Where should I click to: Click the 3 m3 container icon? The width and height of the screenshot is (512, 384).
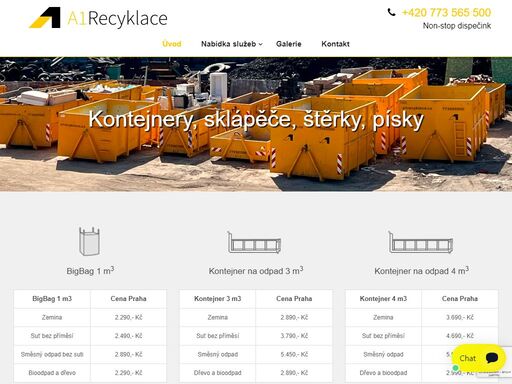point(254,242)
